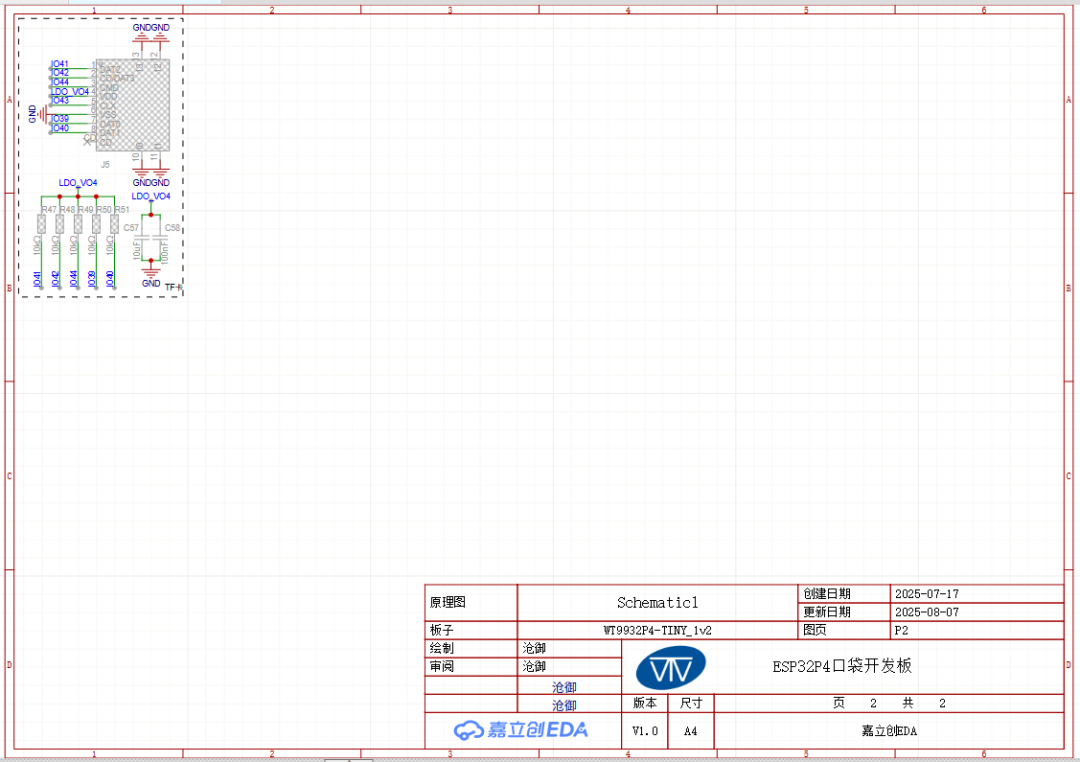Click the creation date 2025-07-17
Screen dimensions: 1080x762
point(926,594)
